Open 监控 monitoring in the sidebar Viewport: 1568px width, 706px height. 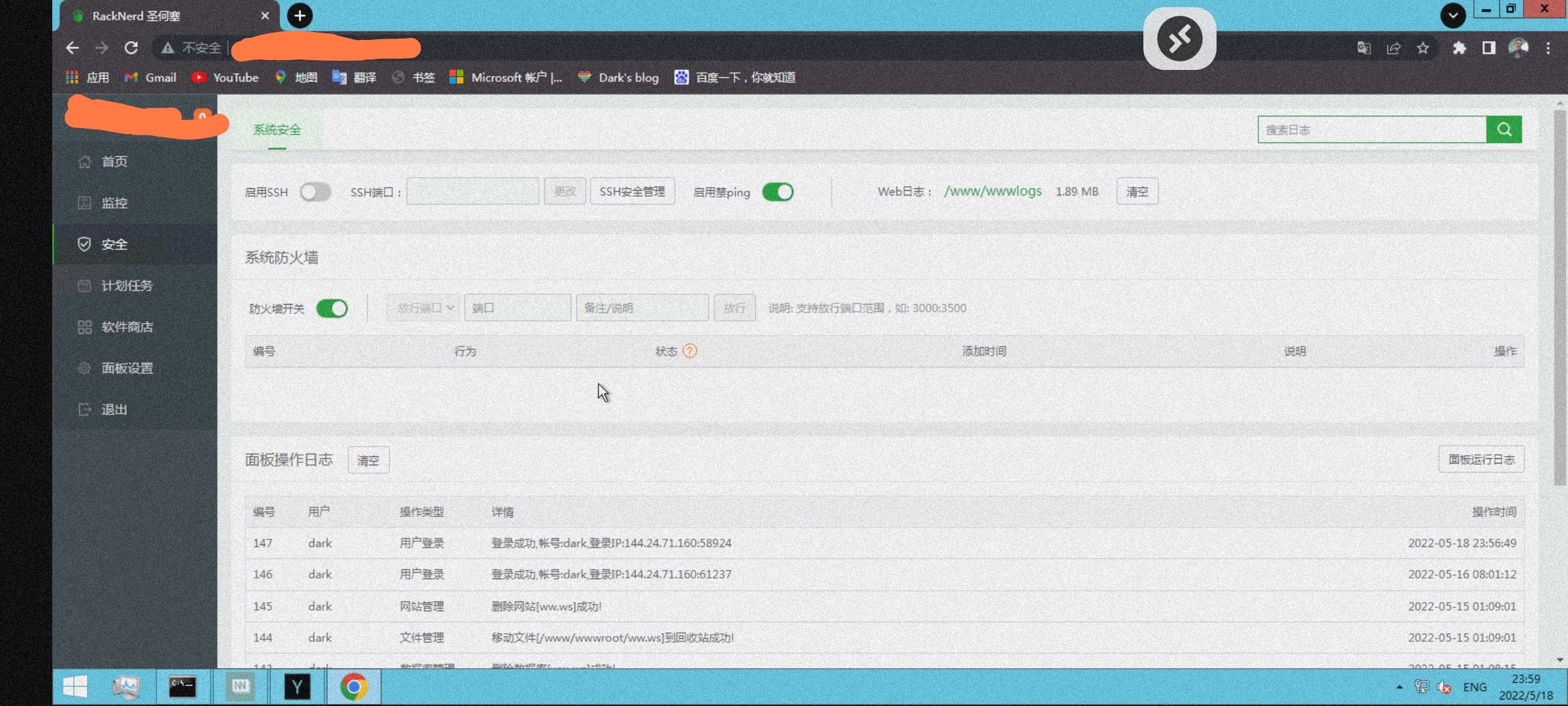(x=135, y=203)
